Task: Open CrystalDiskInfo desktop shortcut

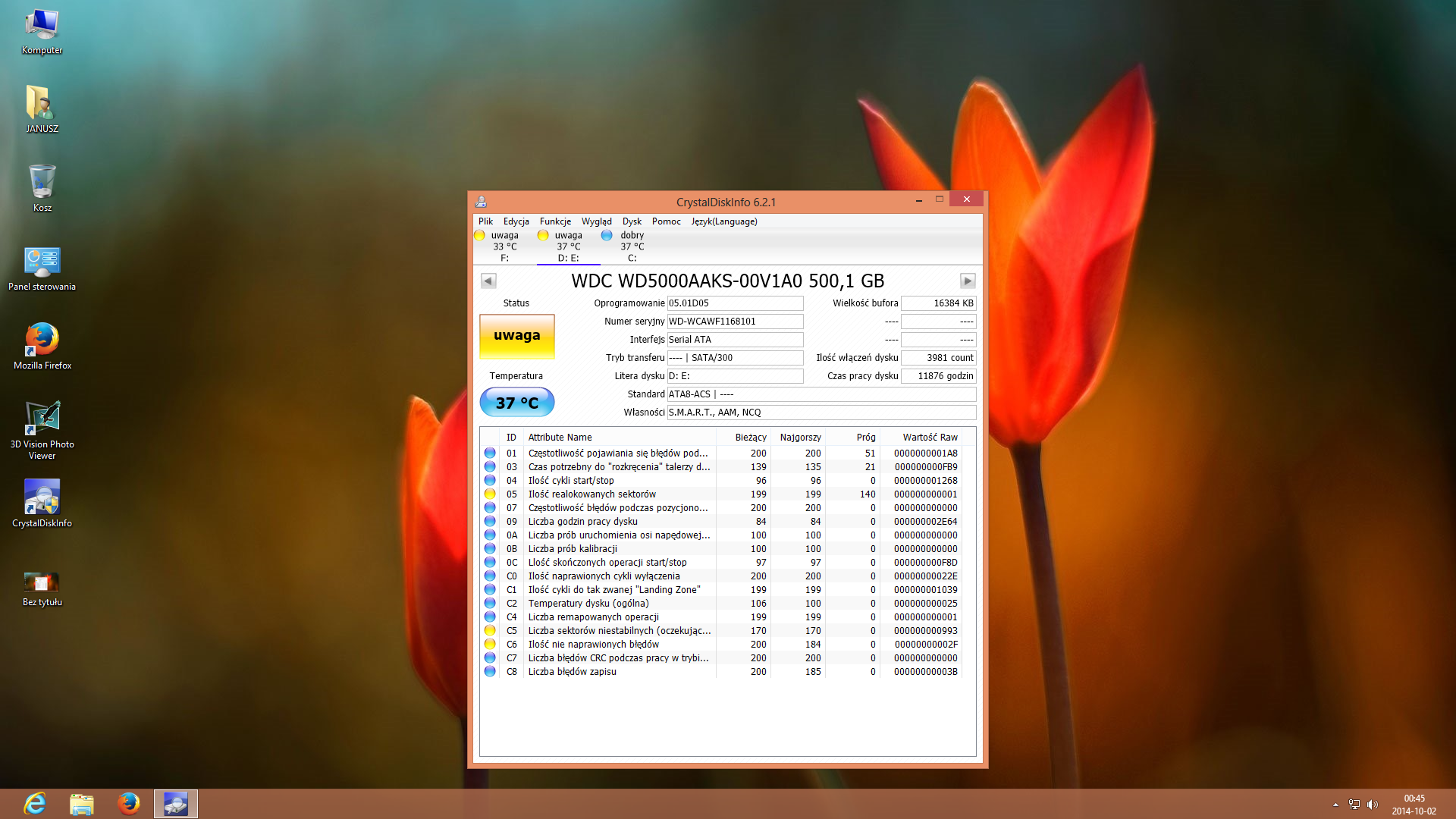Action: point(42,504)
